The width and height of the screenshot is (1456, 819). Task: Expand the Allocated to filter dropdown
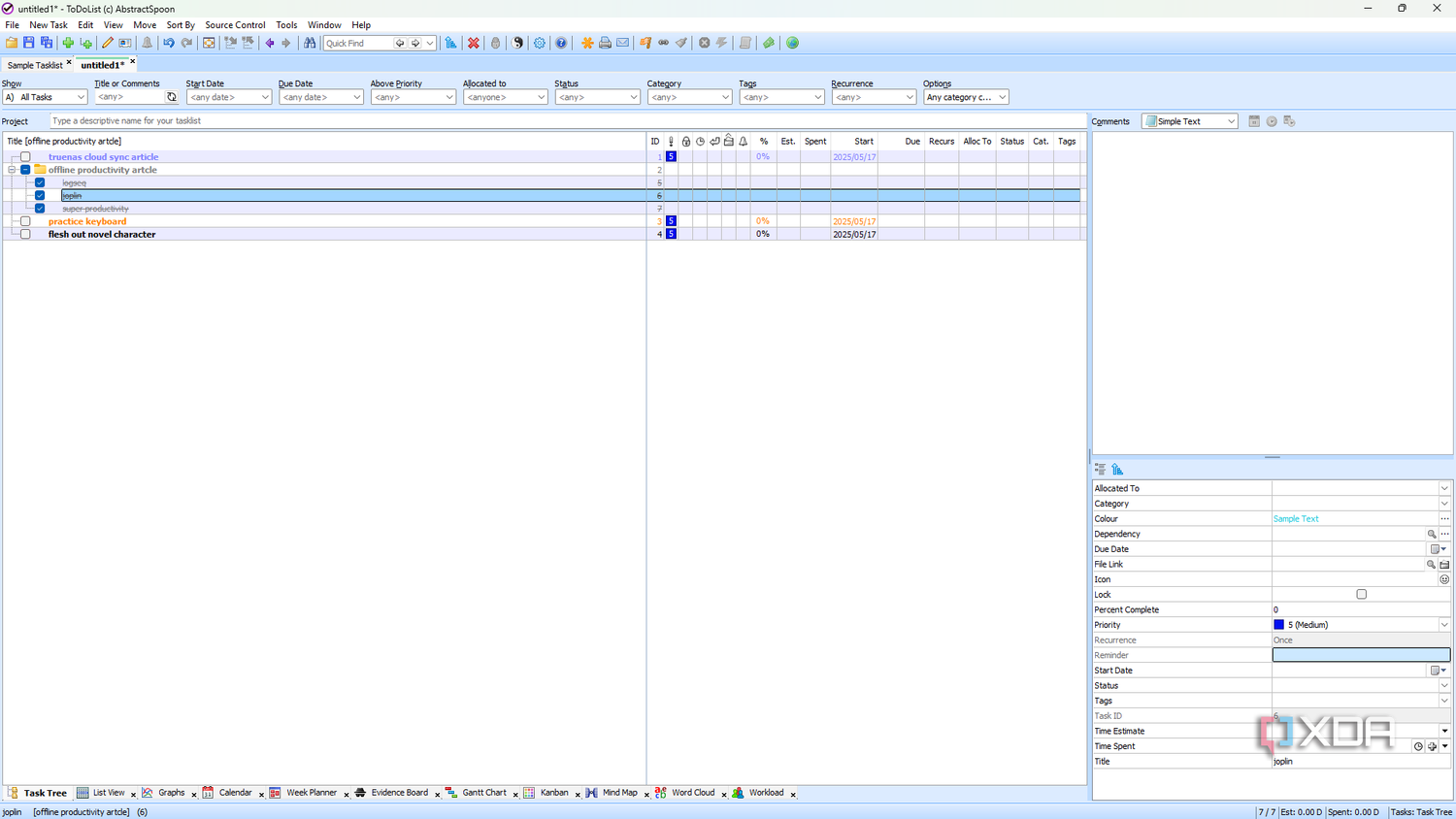(x=505, y=97)
